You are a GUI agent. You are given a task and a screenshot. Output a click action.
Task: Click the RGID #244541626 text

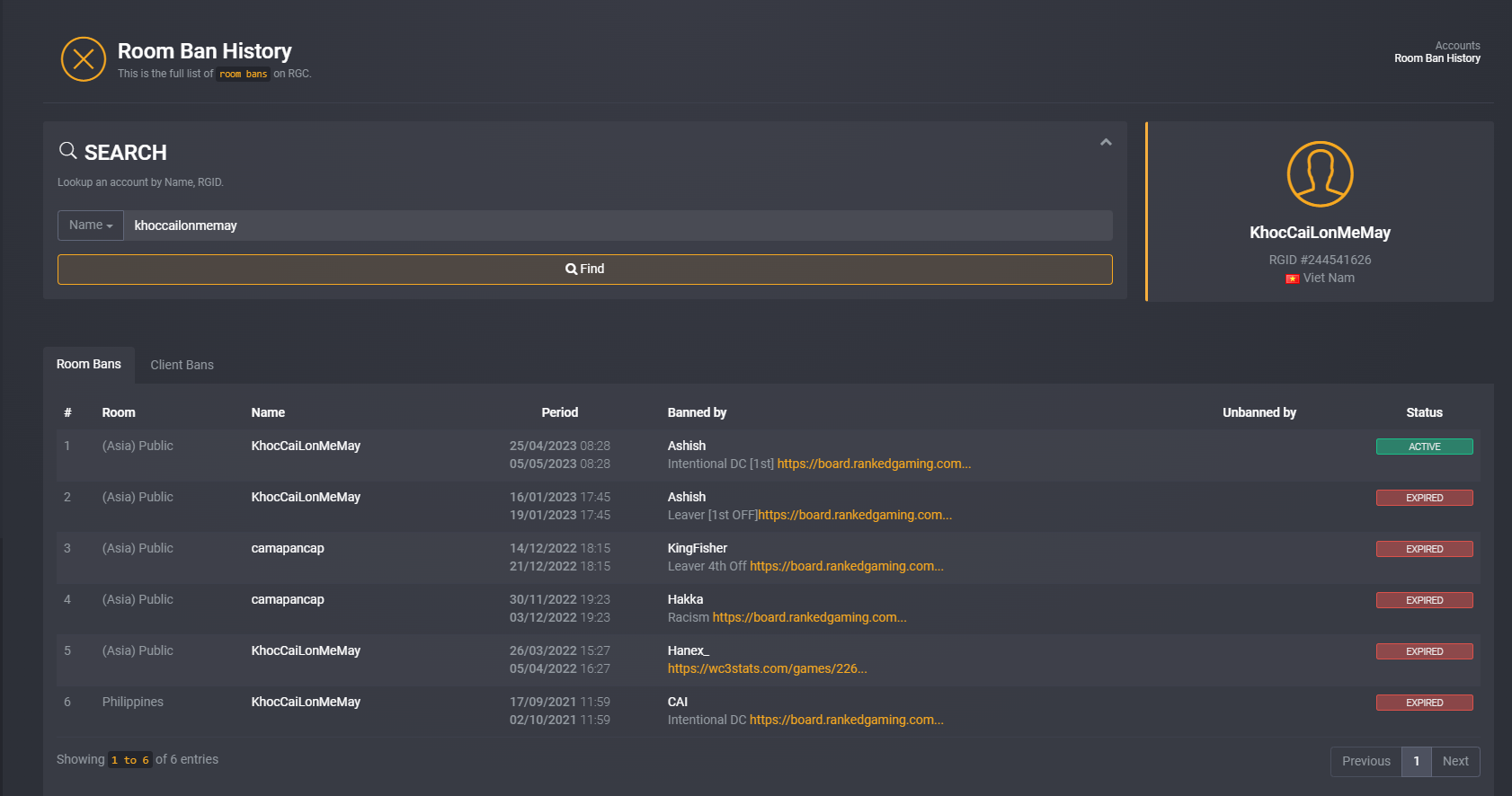[x=1320, y=260]
